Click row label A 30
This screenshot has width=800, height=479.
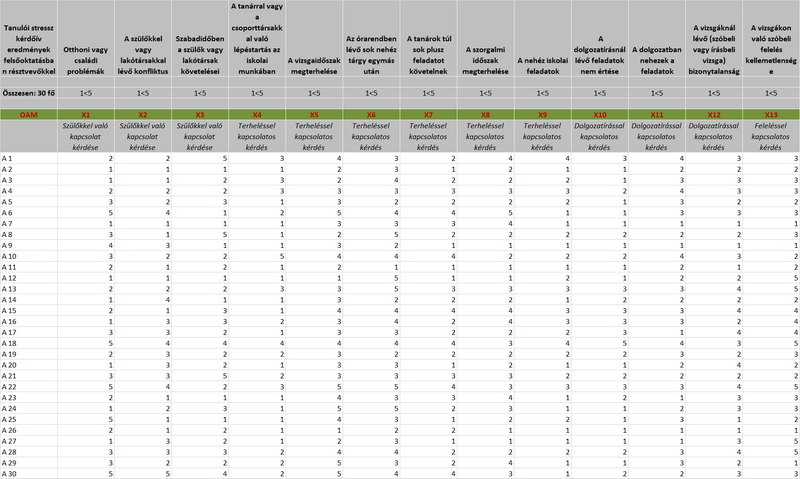coord(29,474)
